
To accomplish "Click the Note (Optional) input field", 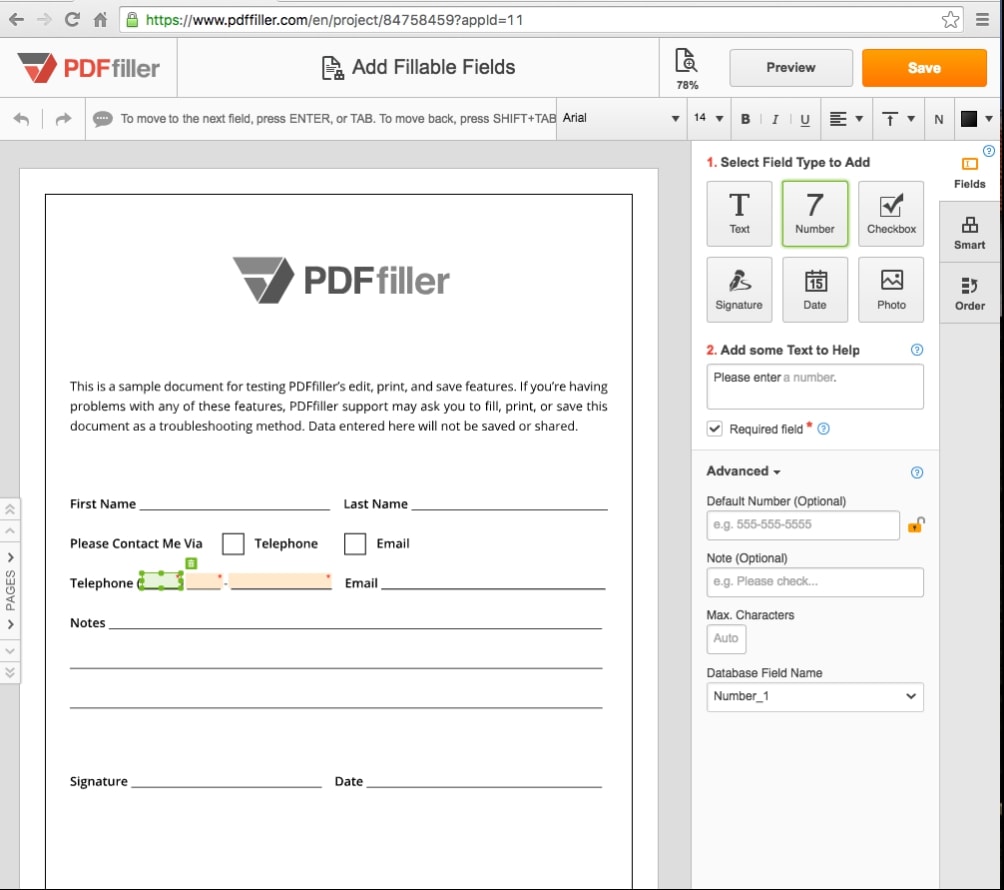I will point(814,582).
